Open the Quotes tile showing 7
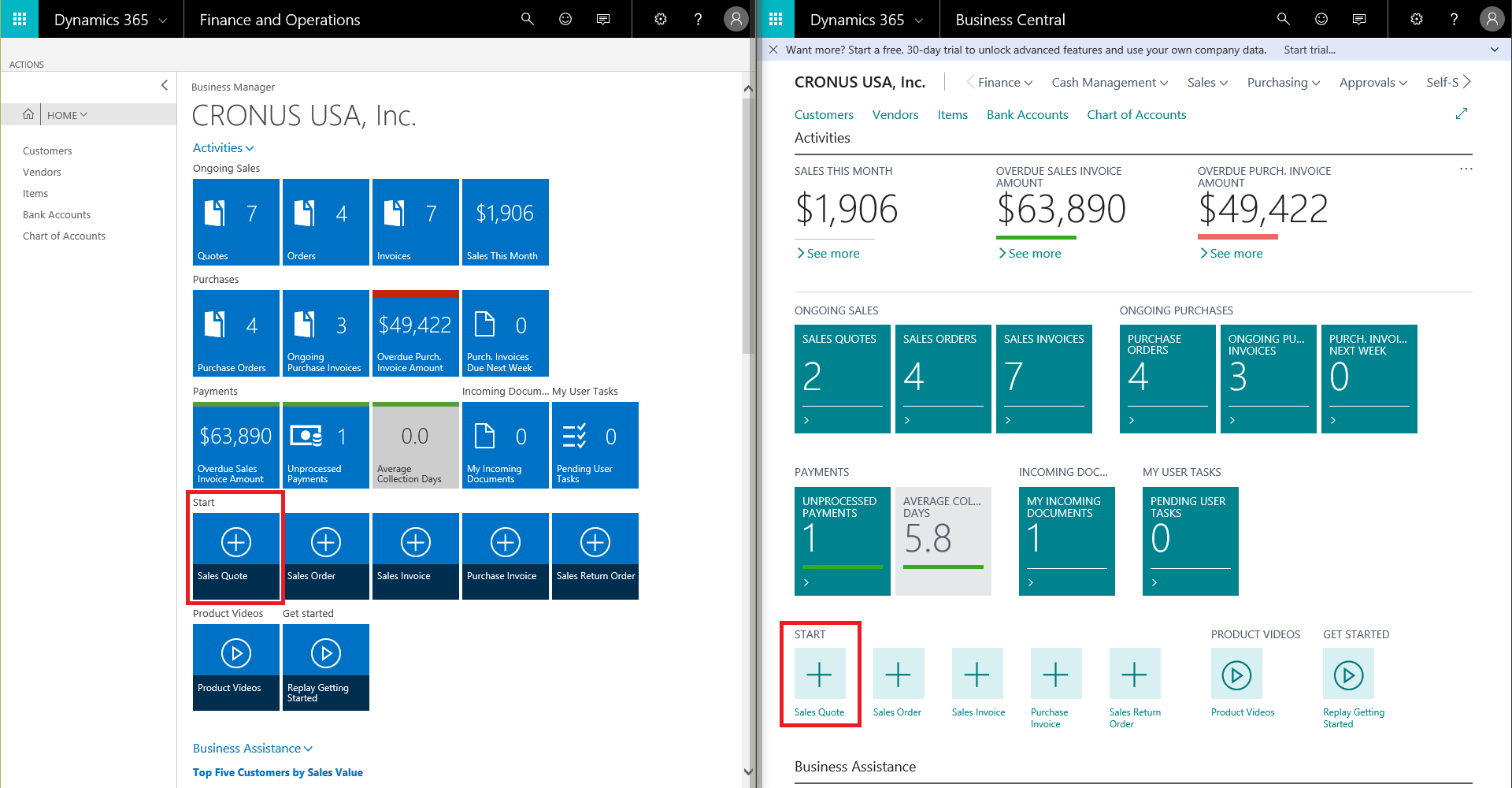 pyautogui.click(x=236, y=222)
